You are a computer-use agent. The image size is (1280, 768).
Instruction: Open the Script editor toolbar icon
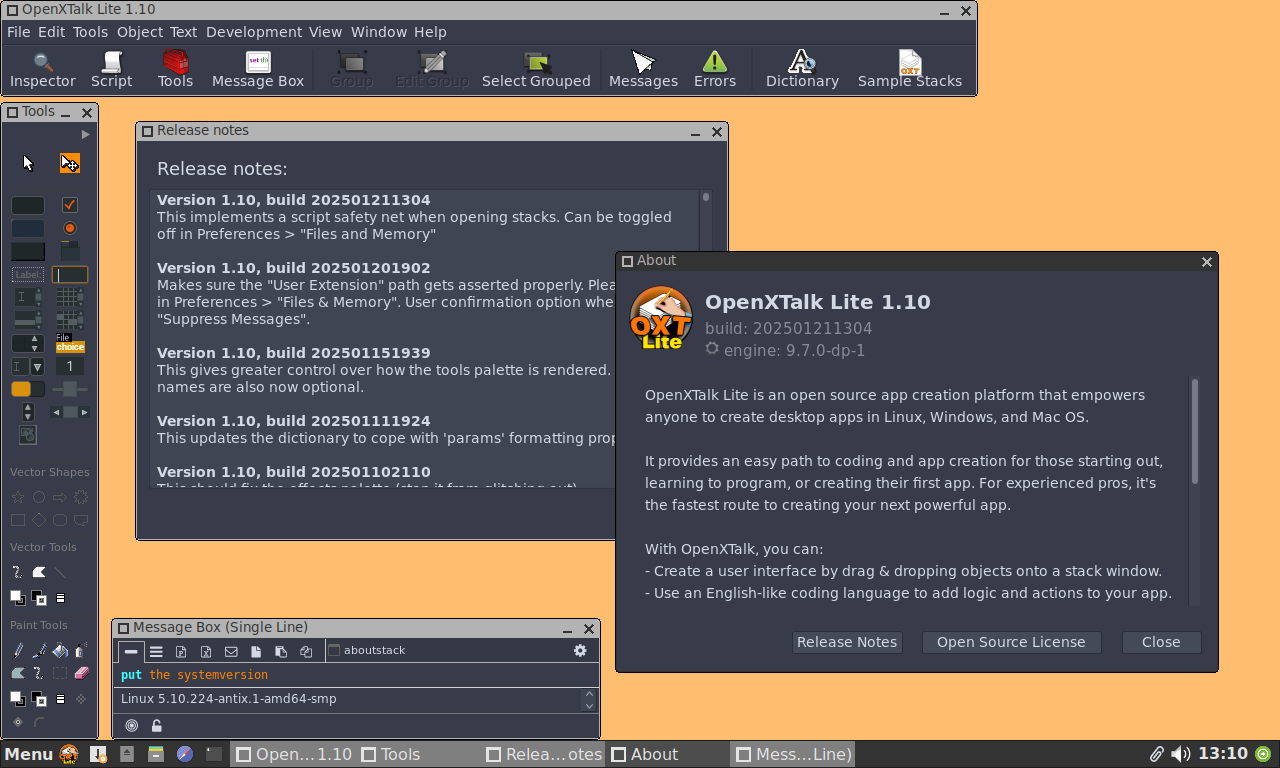(111, 71)
